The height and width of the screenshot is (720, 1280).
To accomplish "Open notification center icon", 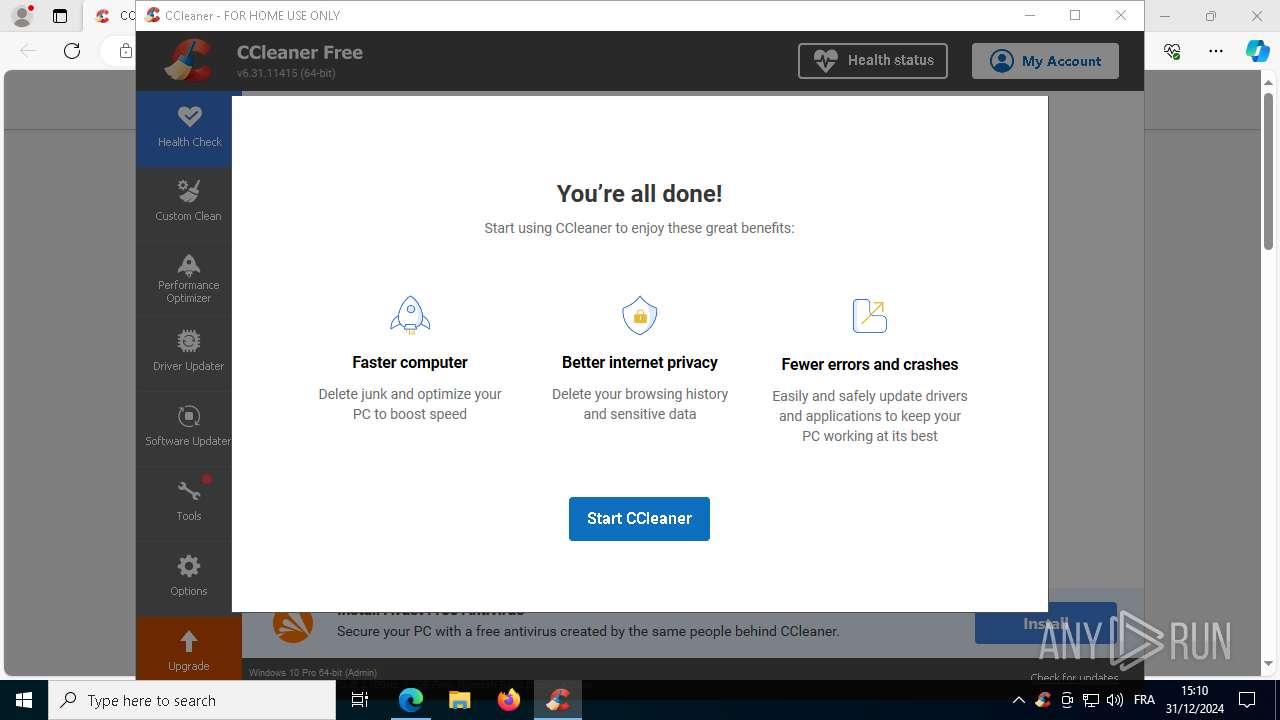I will click(x=1247, y=700).
